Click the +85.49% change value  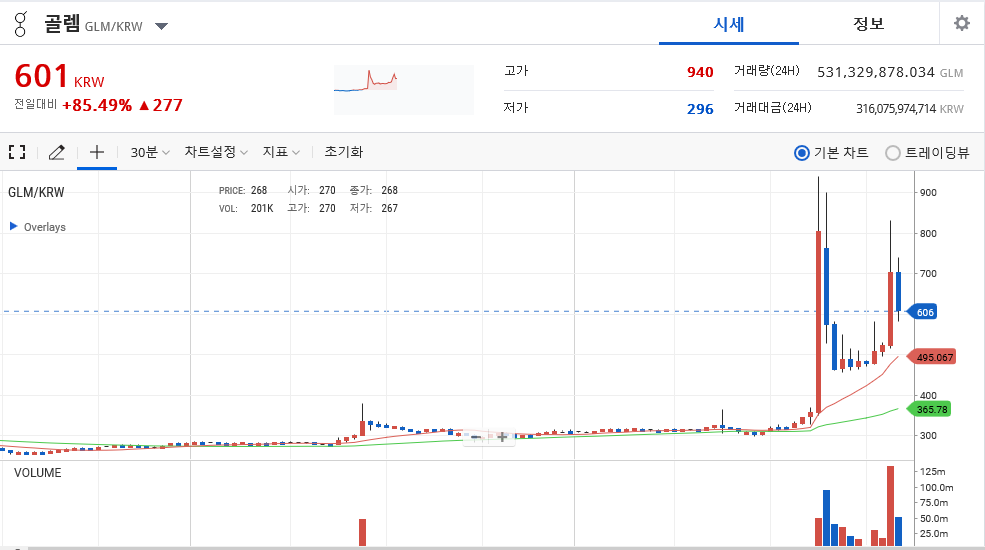97,105
